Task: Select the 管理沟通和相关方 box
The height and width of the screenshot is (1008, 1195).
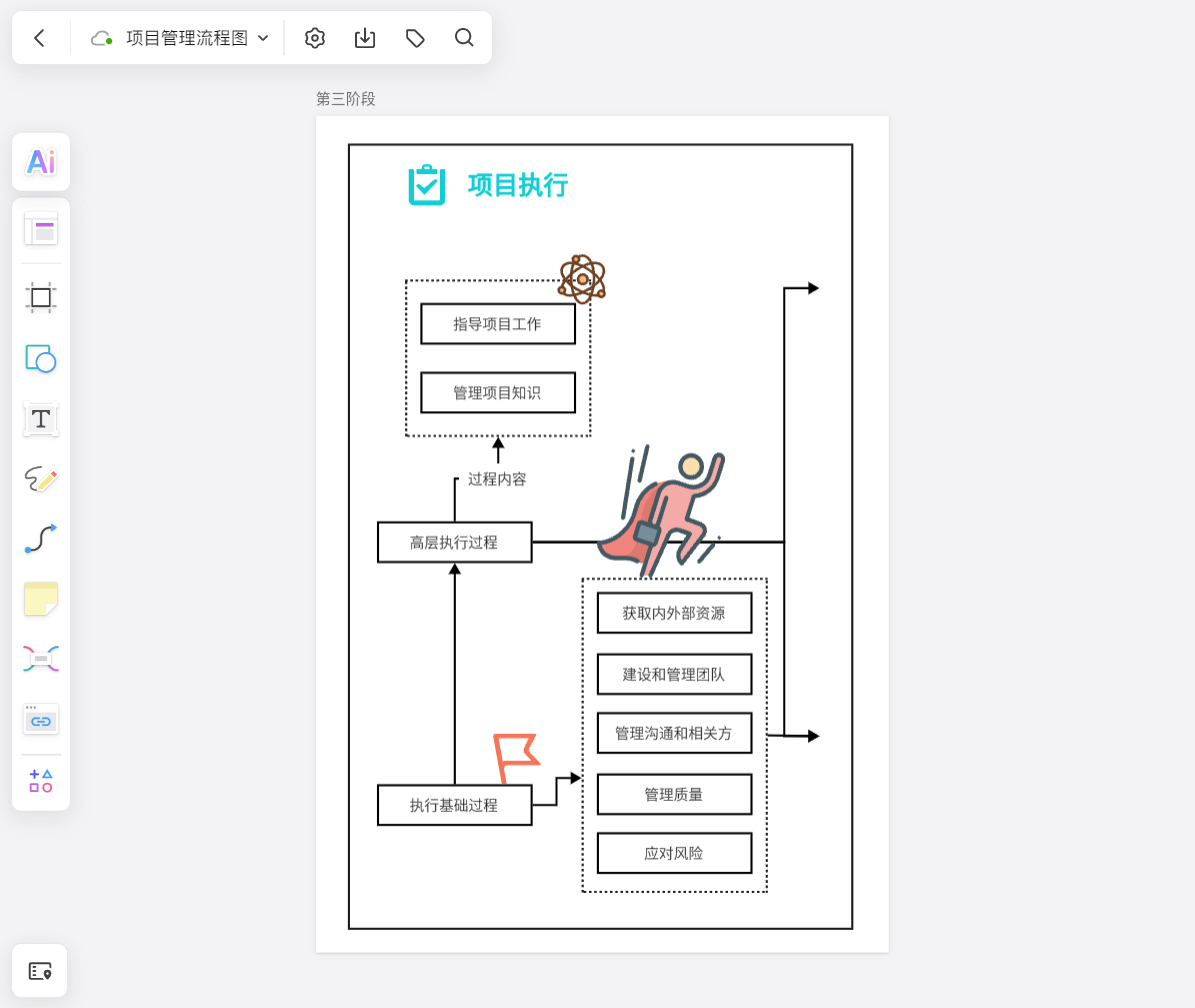Action: (674, 733)
